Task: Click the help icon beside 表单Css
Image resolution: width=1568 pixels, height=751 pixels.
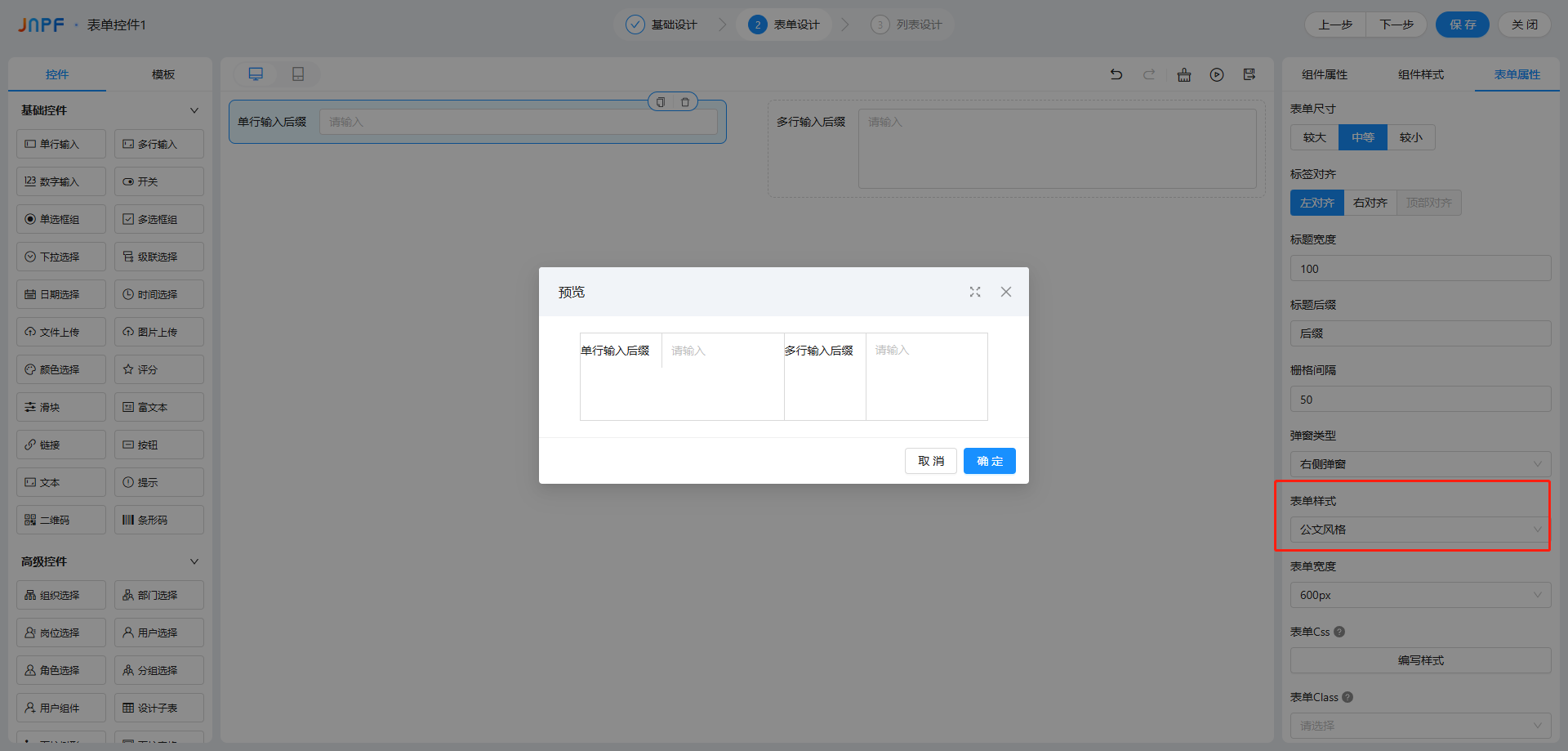Action: pyautogui.click(x=1339, y=632)
